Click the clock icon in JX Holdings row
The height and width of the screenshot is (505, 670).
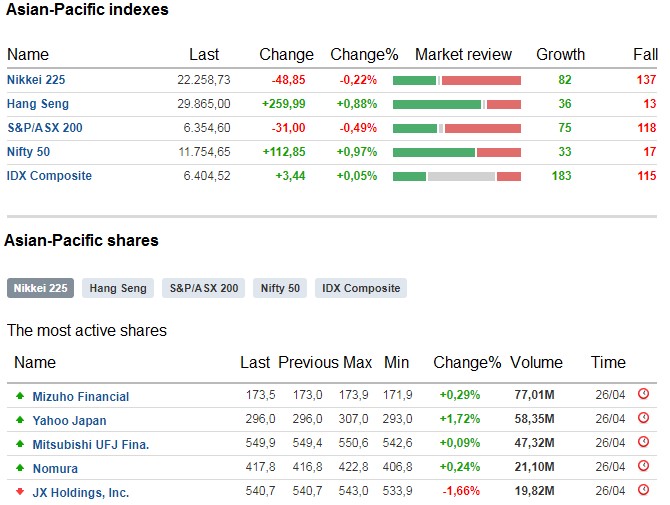(643, 492)
